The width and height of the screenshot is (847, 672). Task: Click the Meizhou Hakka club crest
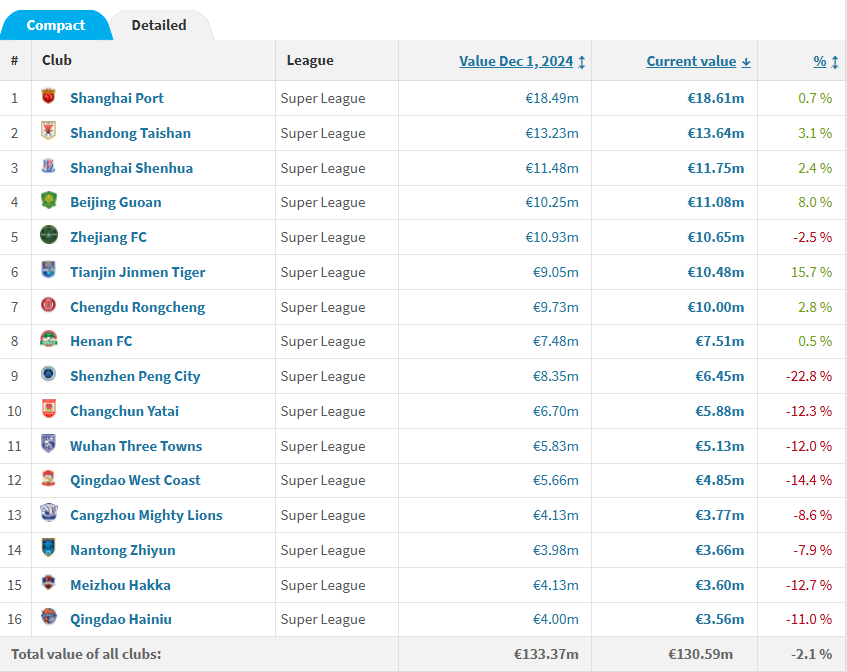(49, 582)
